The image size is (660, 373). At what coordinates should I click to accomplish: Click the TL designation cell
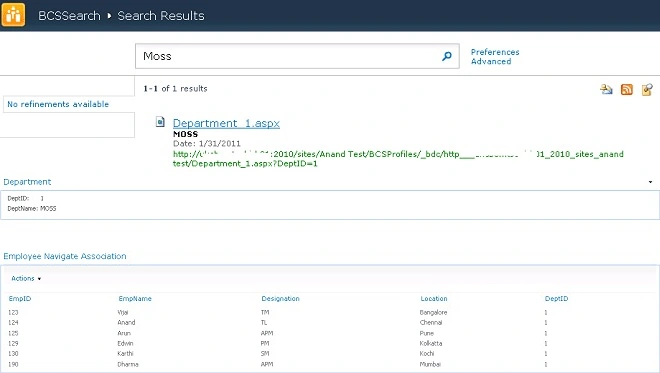point(264,322)
